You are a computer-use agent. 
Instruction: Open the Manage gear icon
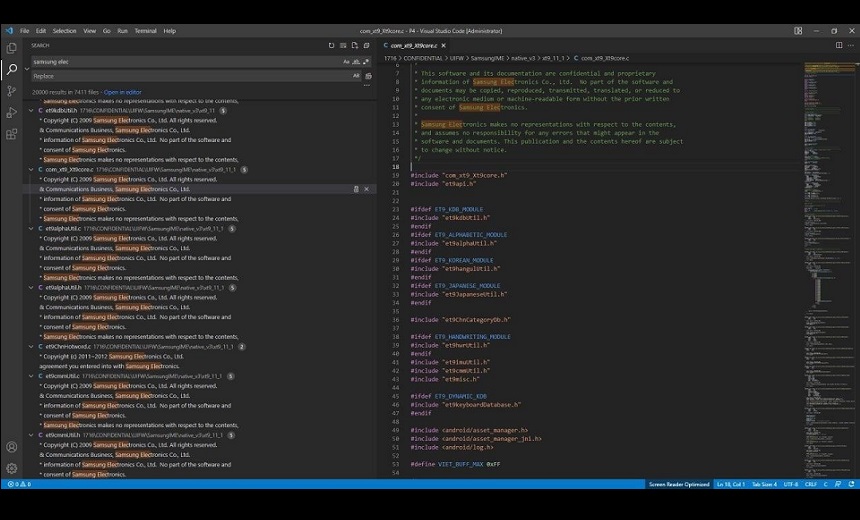[11, 468]
